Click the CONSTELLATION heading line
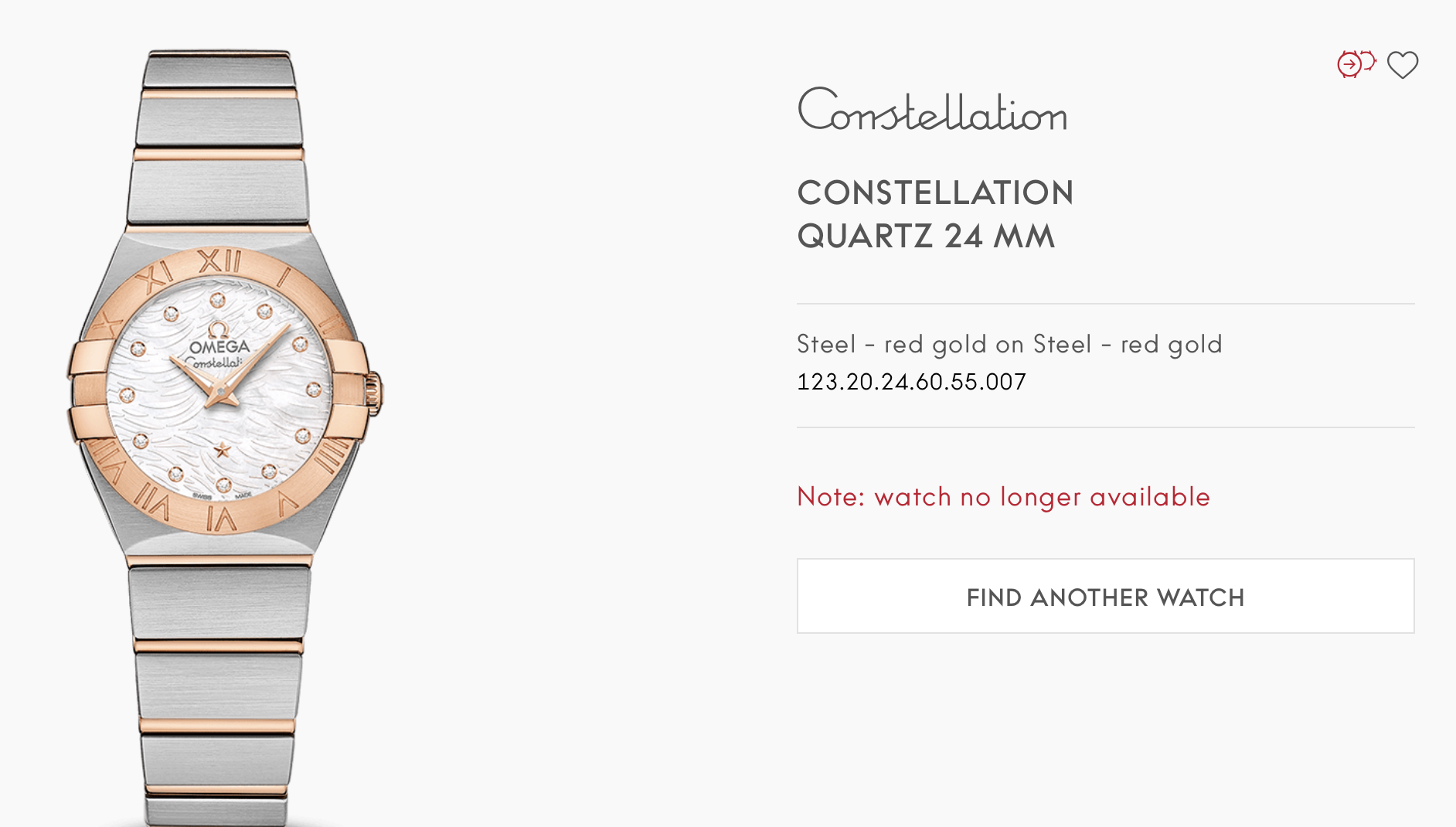Viewport: 1456px width, 827px height. click(935, 193)
